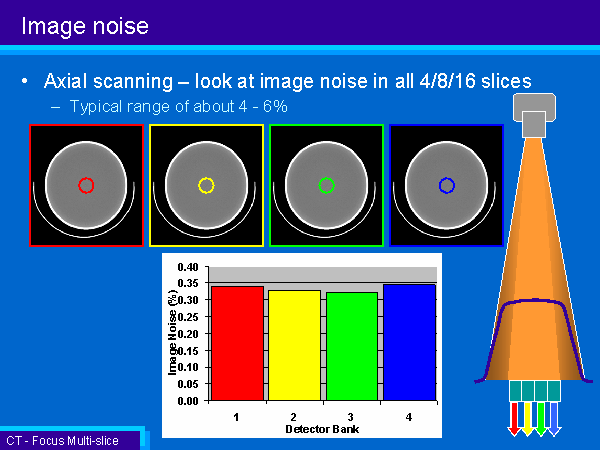Click the blue-bordered phantom CT image

point(446,185)
